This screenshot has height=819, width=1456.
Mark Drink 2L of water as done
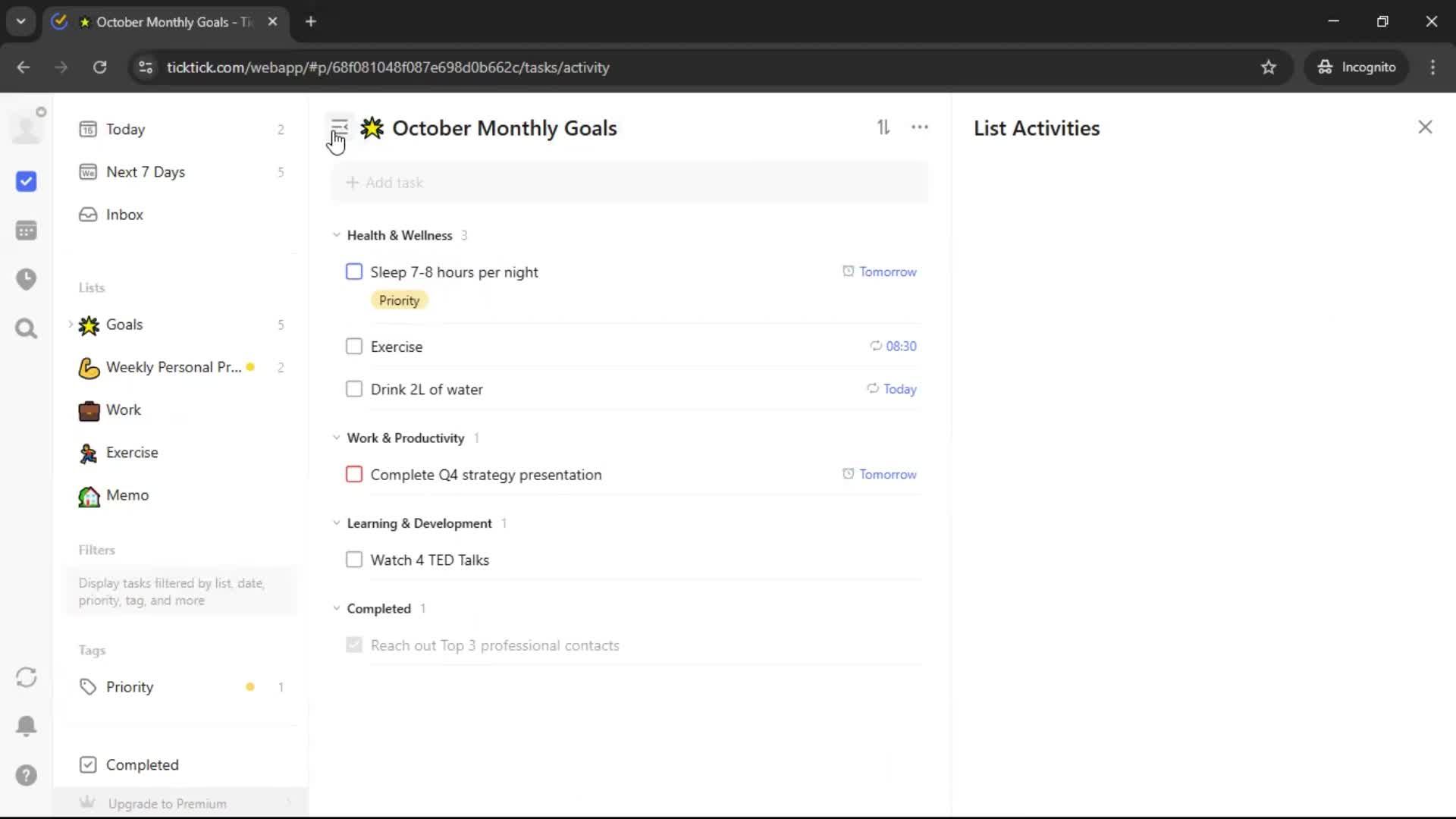click(354, 389)
